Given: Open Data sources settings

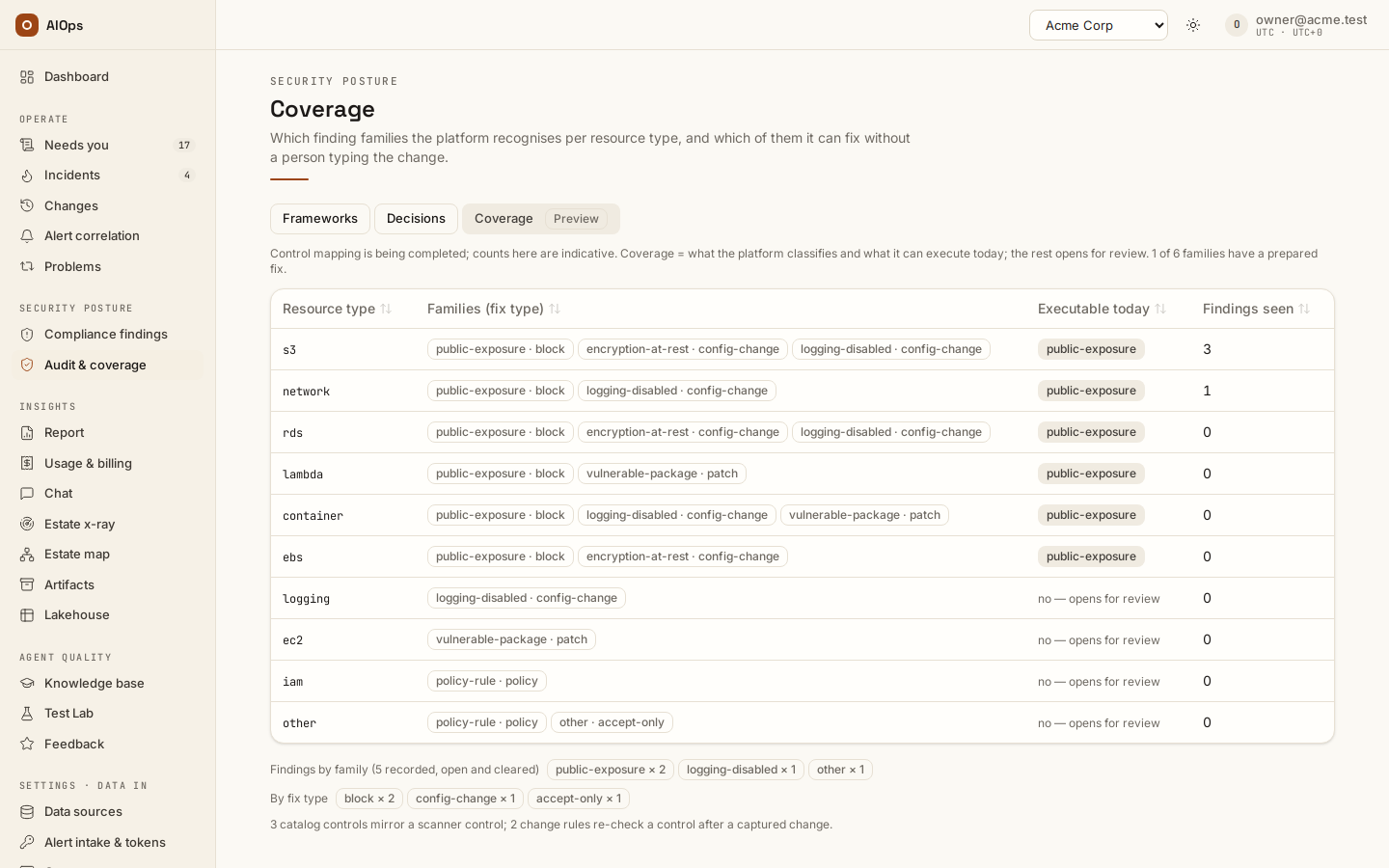Looking at the screenshot, I should (108, 812).
